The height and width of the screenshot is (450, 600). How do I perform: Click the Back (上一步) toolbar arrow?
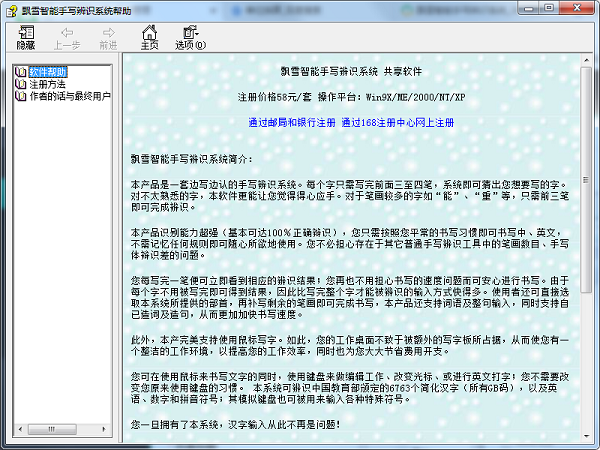pos(67,38)
